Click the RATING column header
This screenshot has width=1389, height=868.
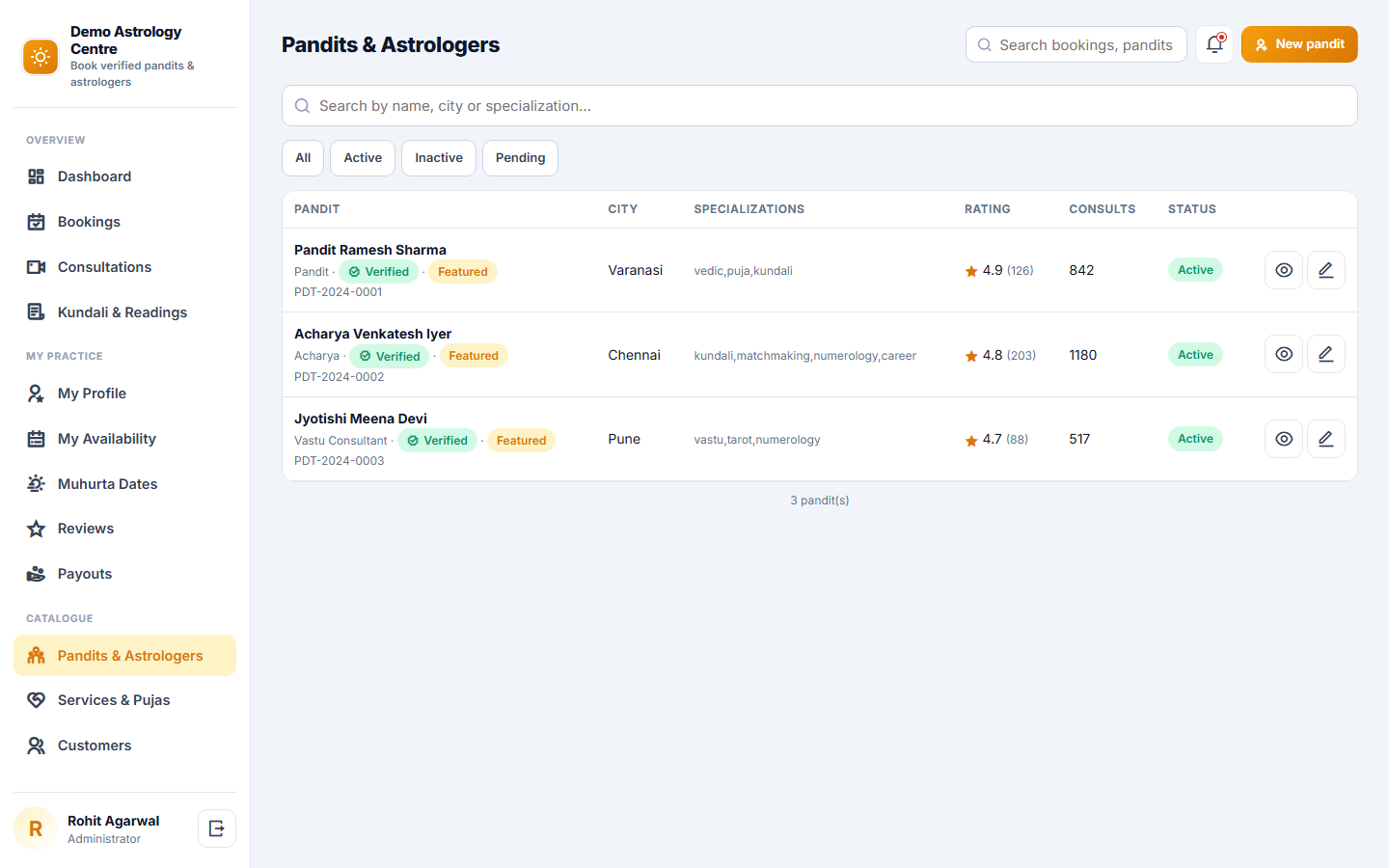[988, 209]
